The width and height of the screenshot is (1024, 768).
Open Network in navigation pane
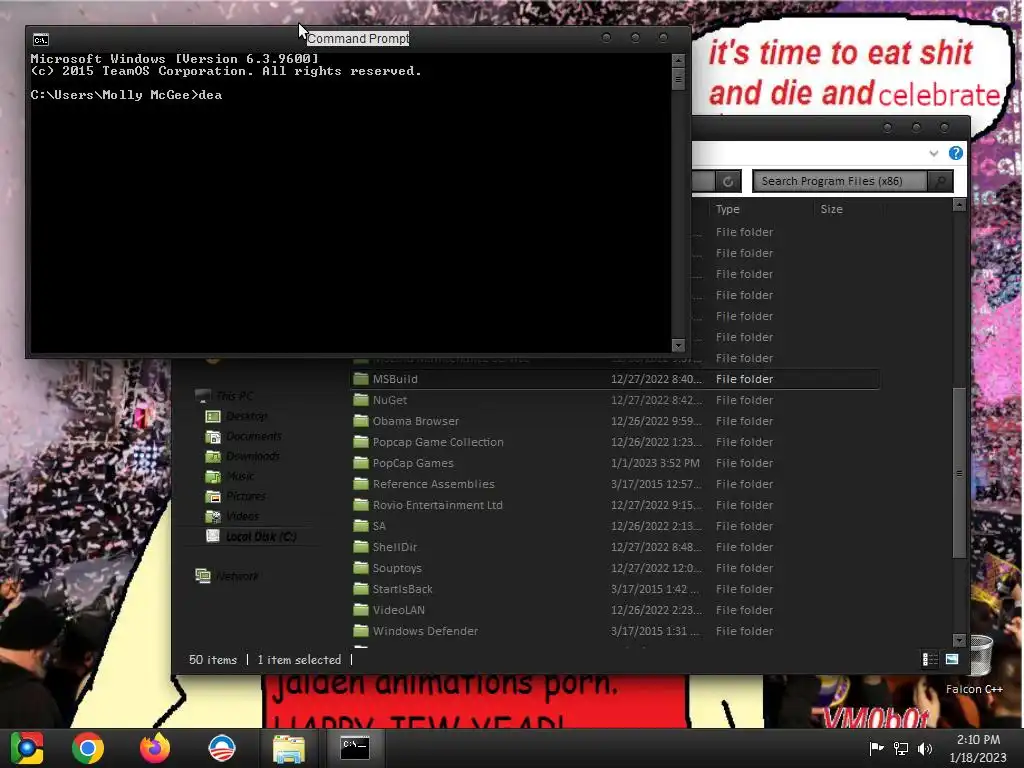(x=227, y=576)
